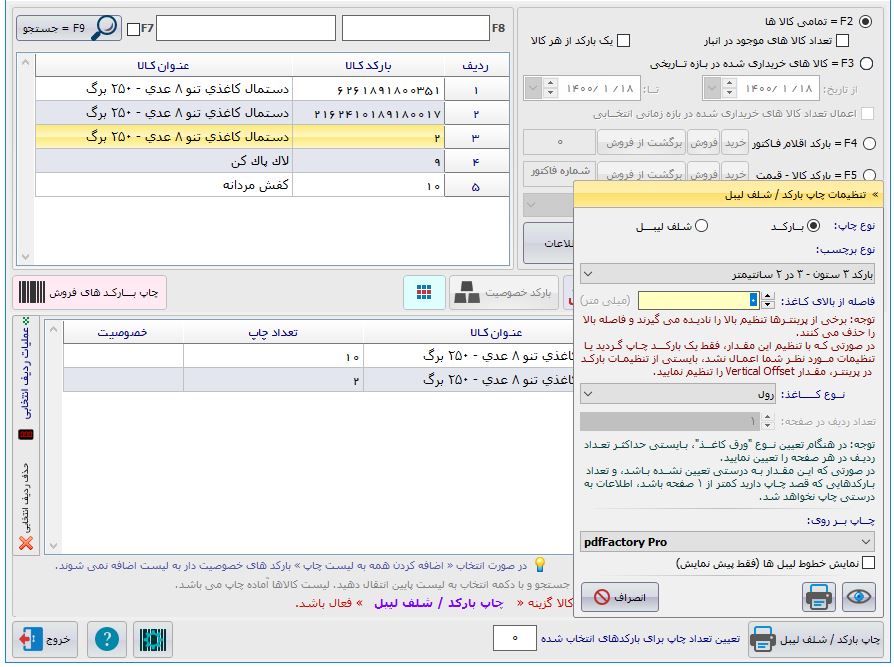Image resolution: width=894 pixels, height=667 pixels.
Task: Open print preview with the eye icon
Action: [x=858, y=597]
